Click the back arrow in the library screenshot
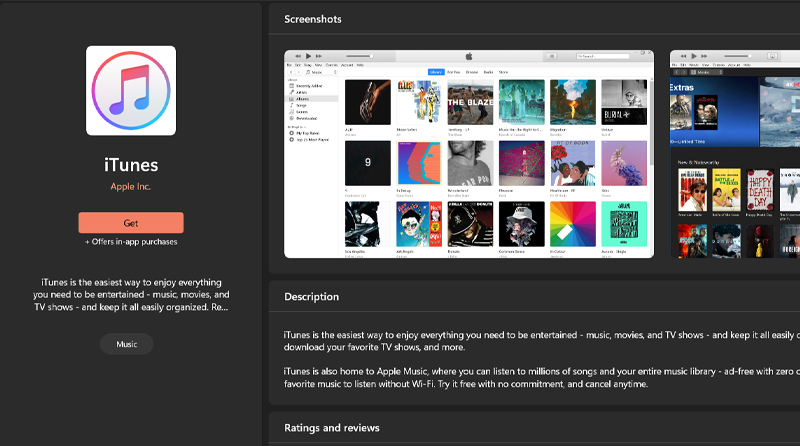The height and width of the screenshot is (446, 800). pyautogui.click(x=292, y=72)
